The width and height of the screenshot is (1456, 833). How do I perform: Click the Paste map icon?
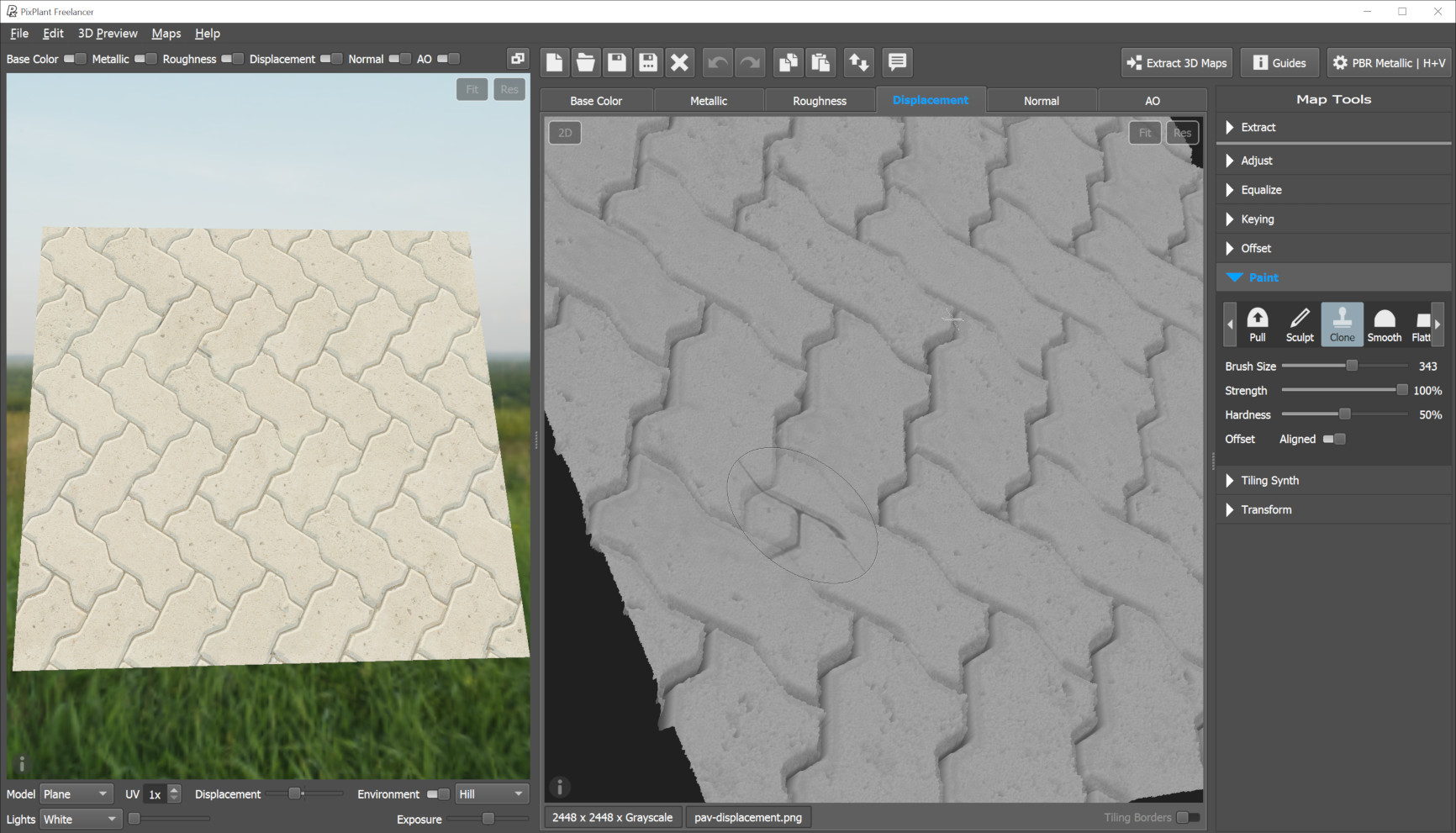coord(820,63)
